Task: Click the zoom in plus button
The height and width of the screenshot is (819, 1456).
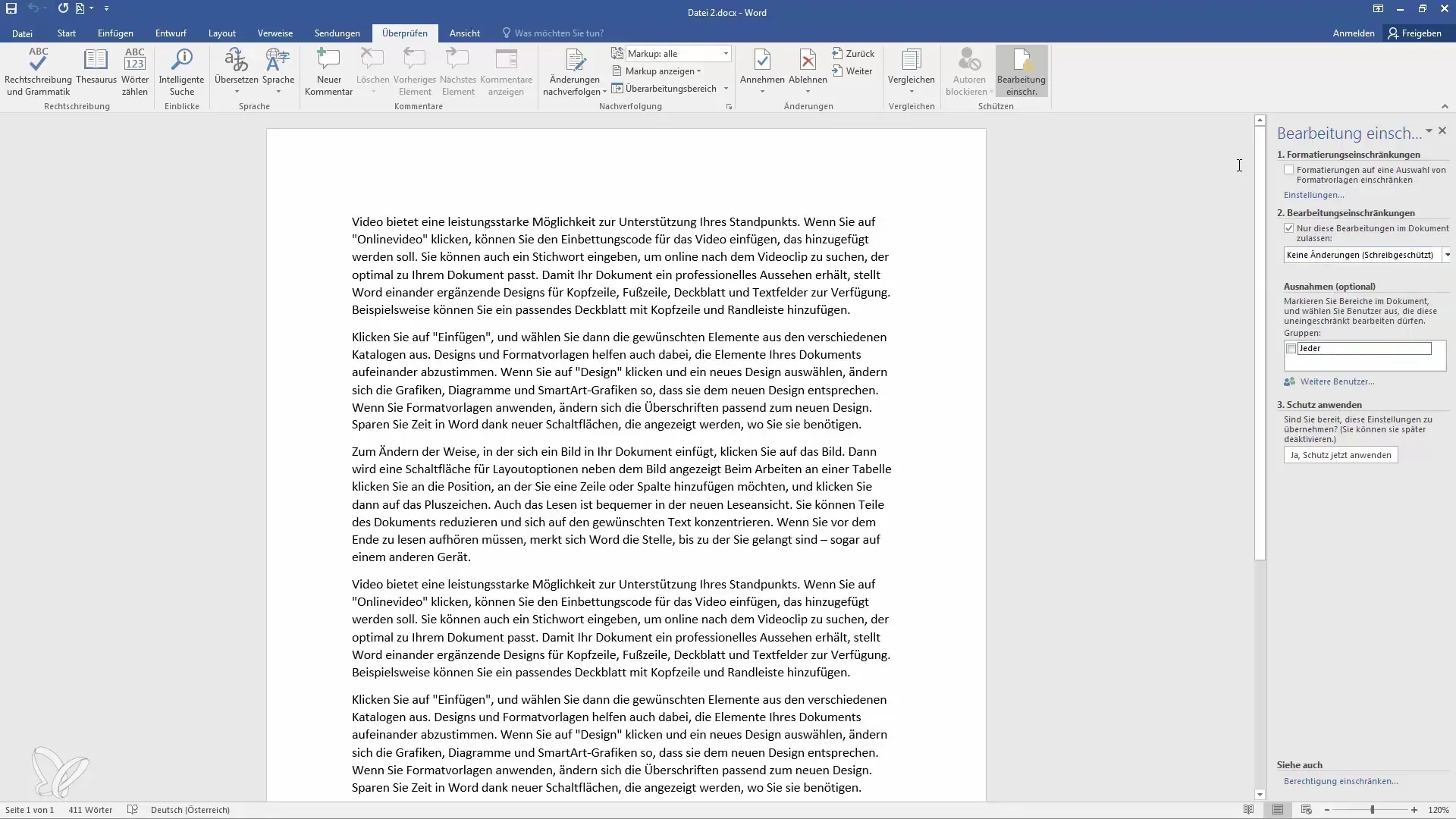Action: pos(1414,810)
